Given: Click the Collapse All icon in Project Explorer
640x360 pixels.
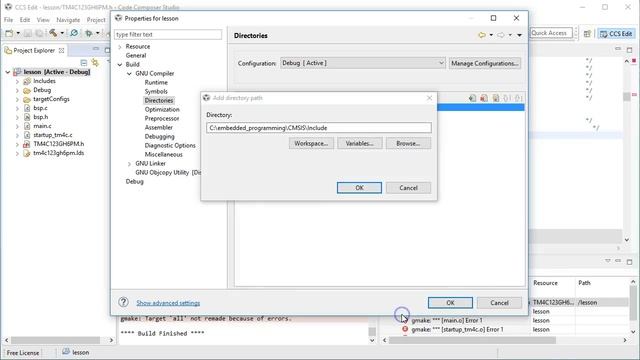Looking at the screenshot, I should pyautogui.click(x=84, y=62).
